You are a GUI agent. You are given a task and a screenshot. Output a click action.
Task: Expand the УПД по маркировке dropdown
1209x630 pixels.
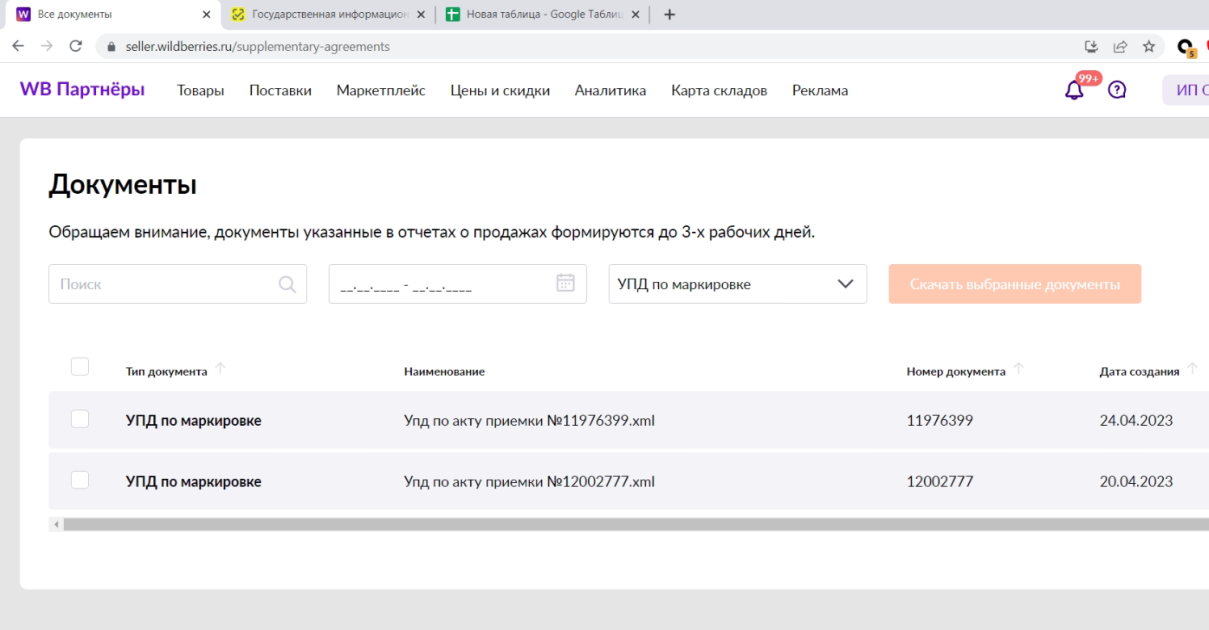coord(738,284)
